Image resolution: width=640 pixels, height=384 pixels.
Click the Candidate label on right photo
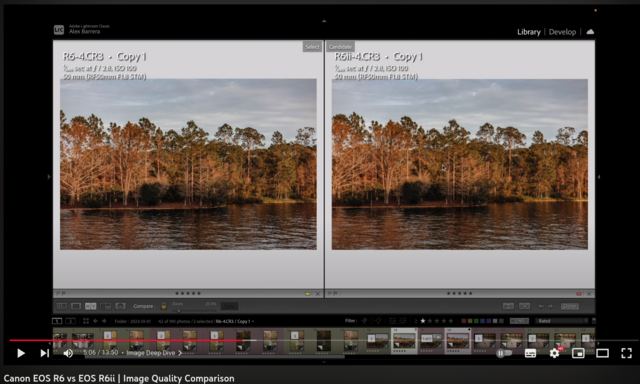[x=340, y=47]
